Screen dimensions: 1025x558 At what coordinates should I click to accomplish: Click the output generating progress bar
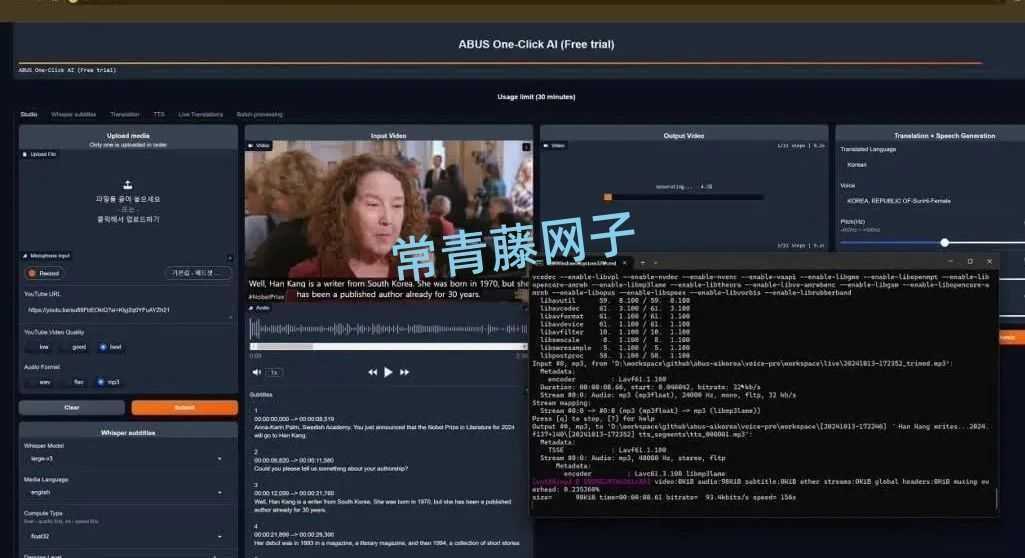(683, 197)
